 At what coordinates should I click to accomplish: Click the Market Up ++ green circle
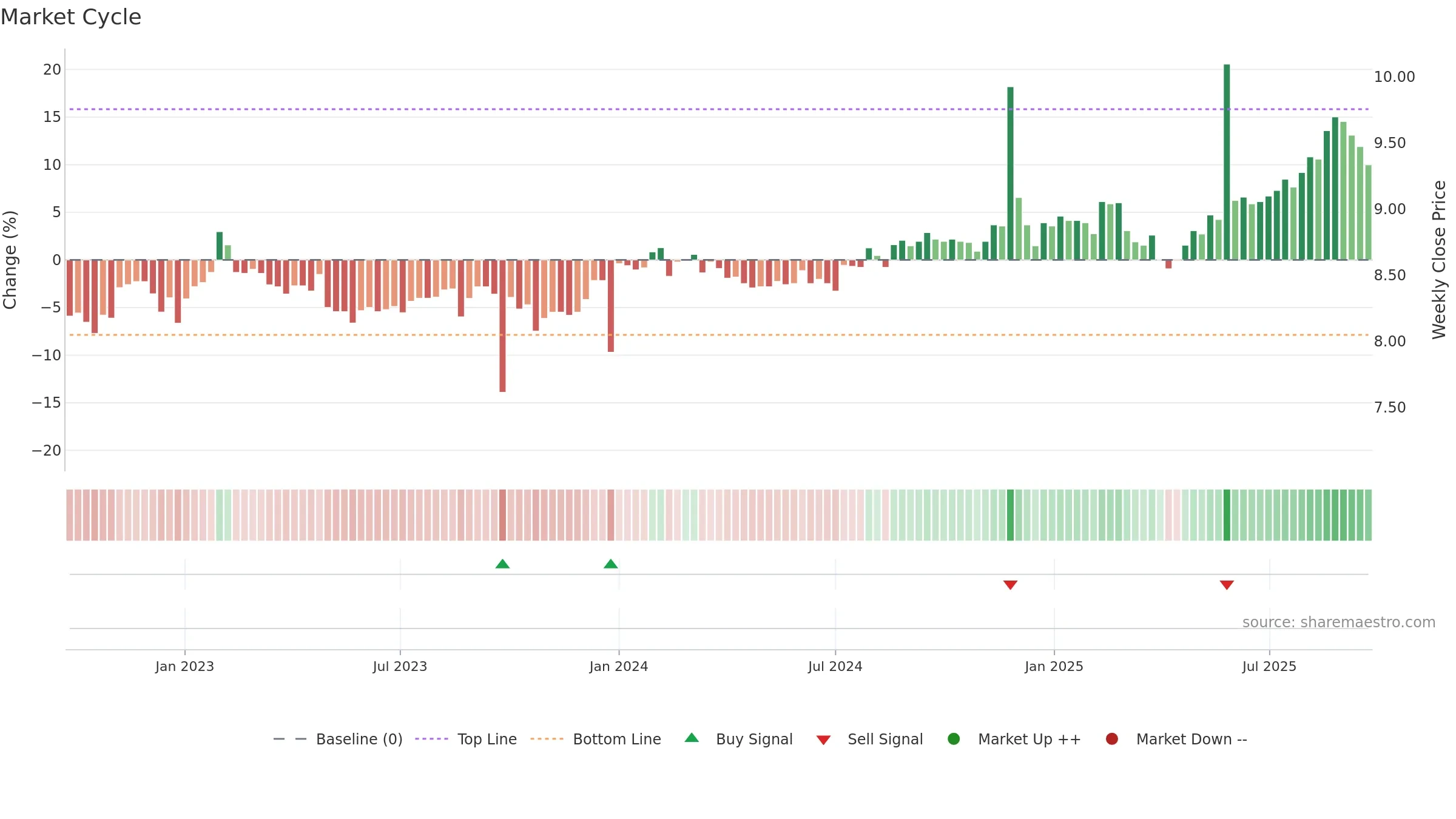tap(954, 739)
